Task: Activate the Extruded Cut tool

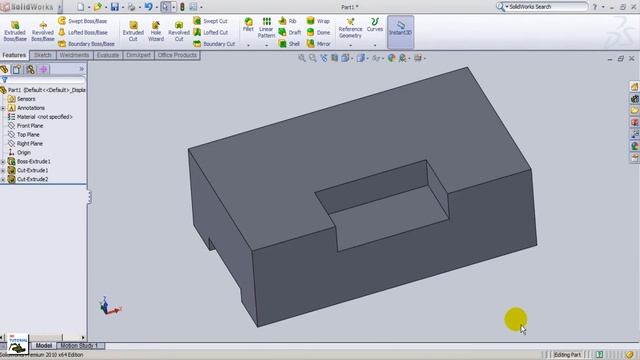Action: (133, 31)
